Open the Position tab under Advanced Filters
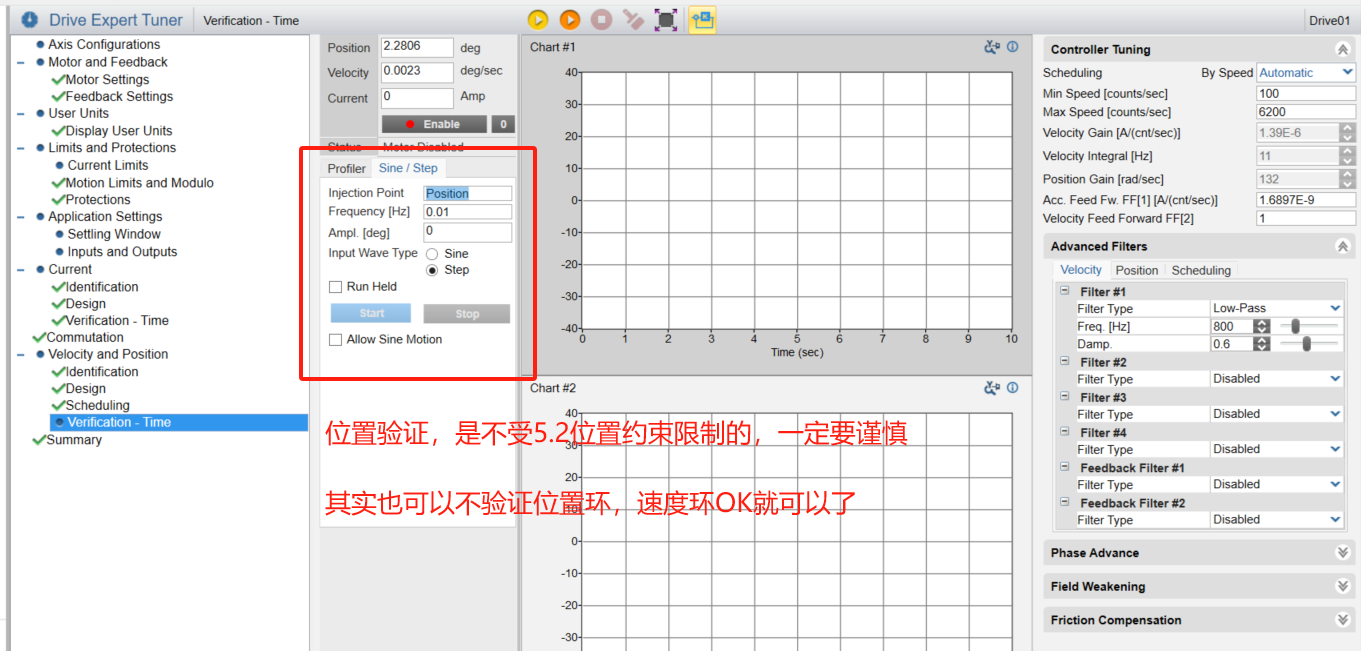 click(1136, 269)
